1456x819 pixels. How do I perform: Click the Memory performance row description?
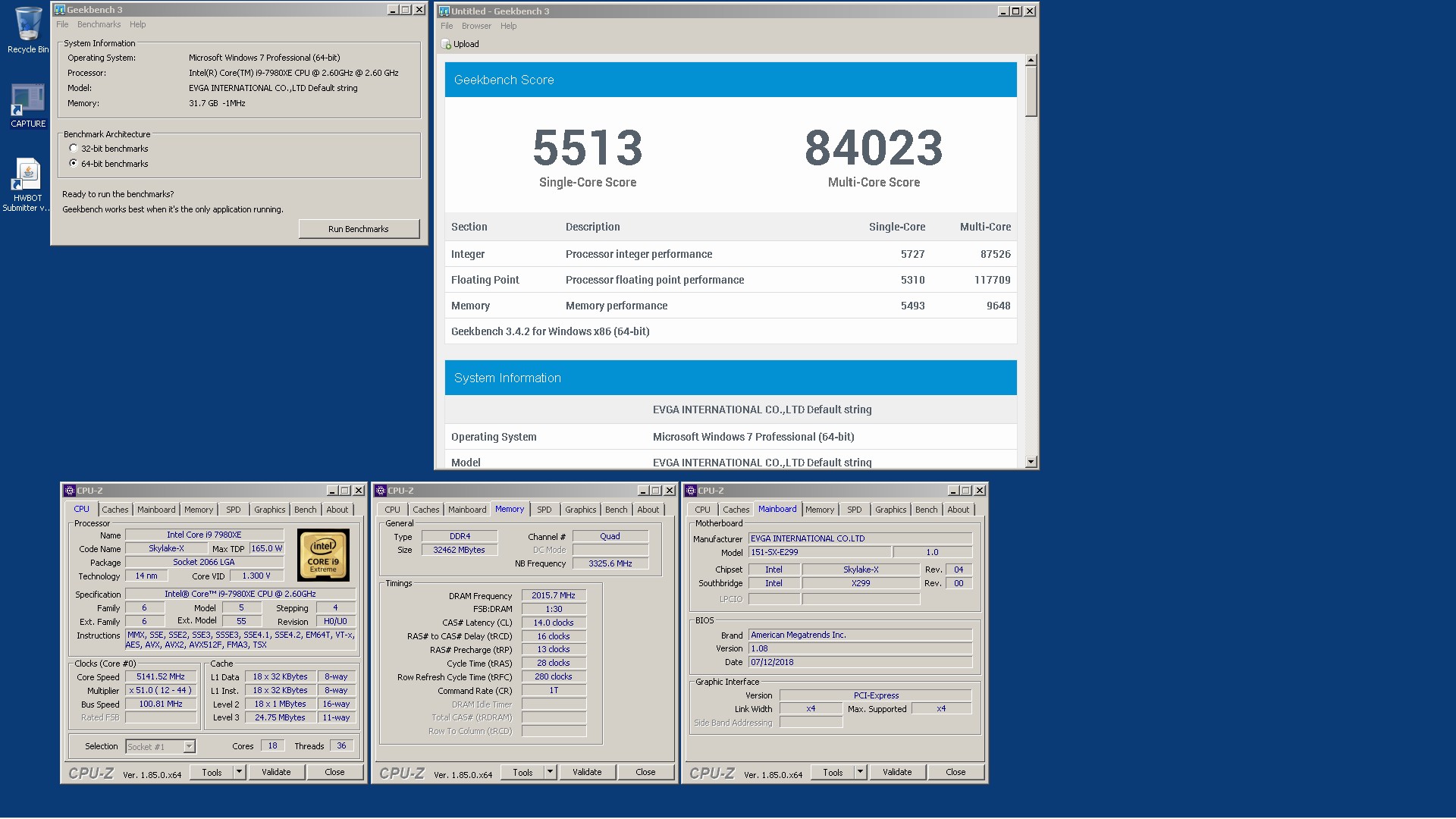[x=617, y=306]
